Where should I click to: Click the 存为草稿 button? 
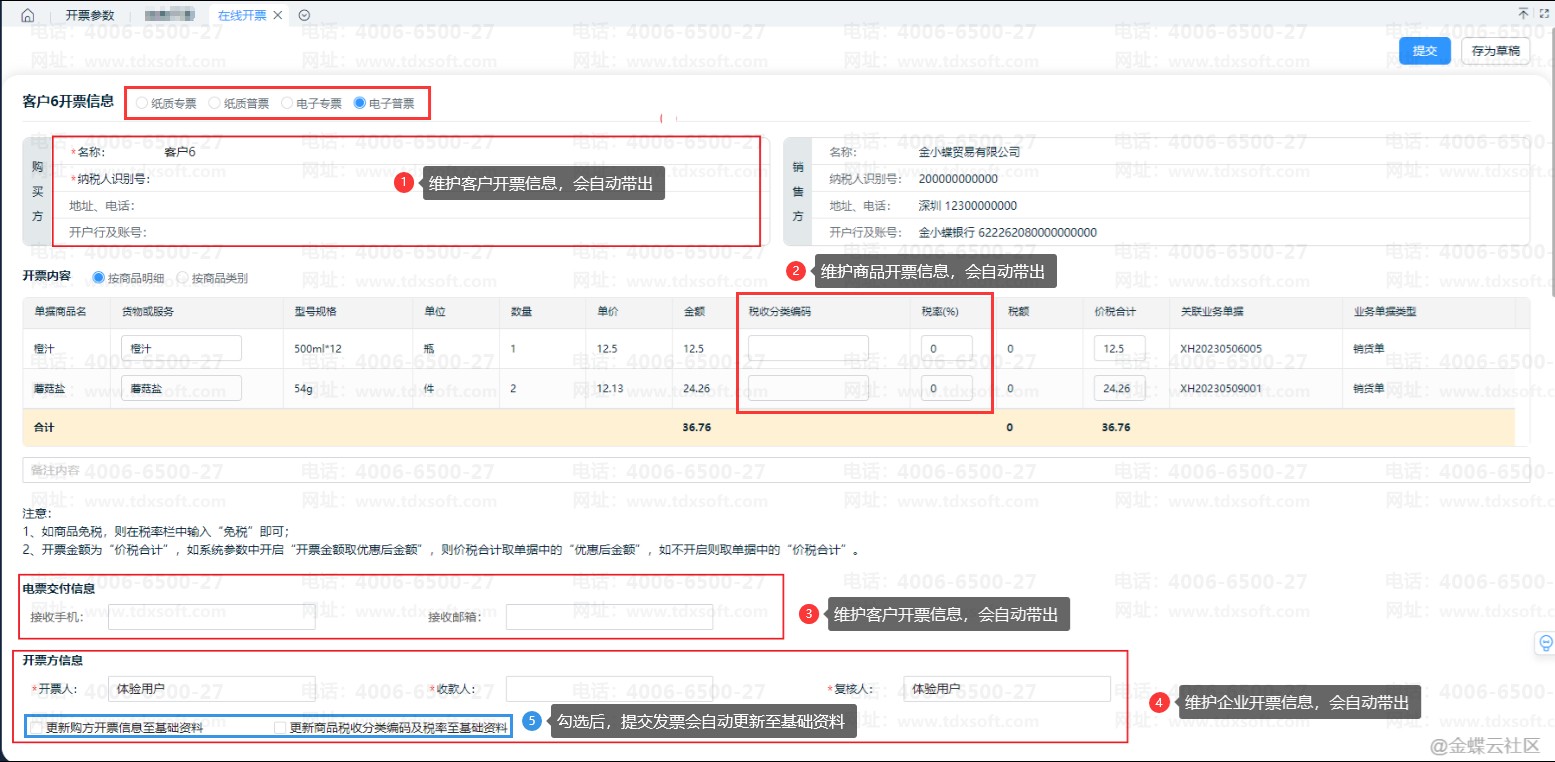pyautogui.click(x=1495, y=51)
